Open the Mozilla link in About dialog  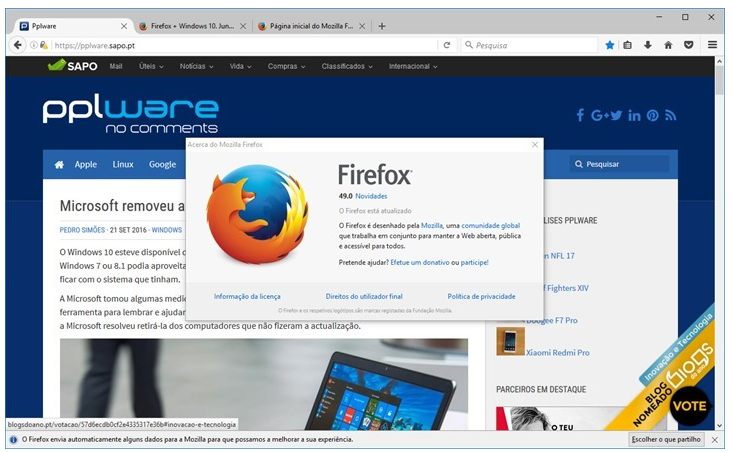(431, 226)
